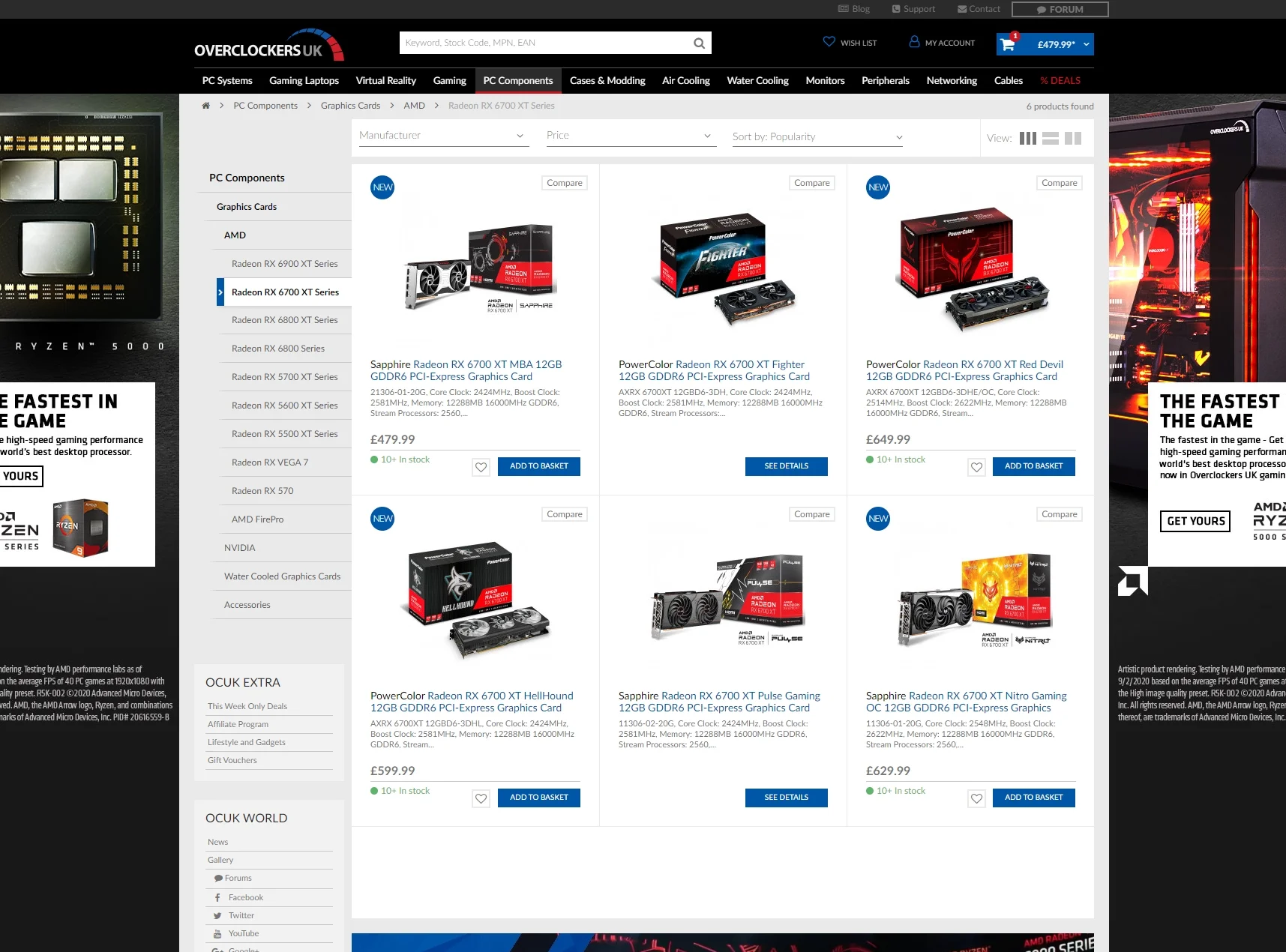Click the keyword search input field
The height and width of the screenshot is (952, 1286).
(545, 43)
